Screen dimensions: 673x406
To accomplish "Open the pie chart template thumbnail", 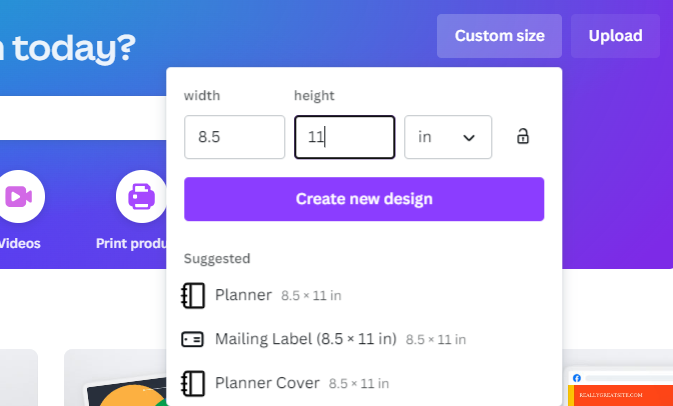I will [x=115, y=378].
